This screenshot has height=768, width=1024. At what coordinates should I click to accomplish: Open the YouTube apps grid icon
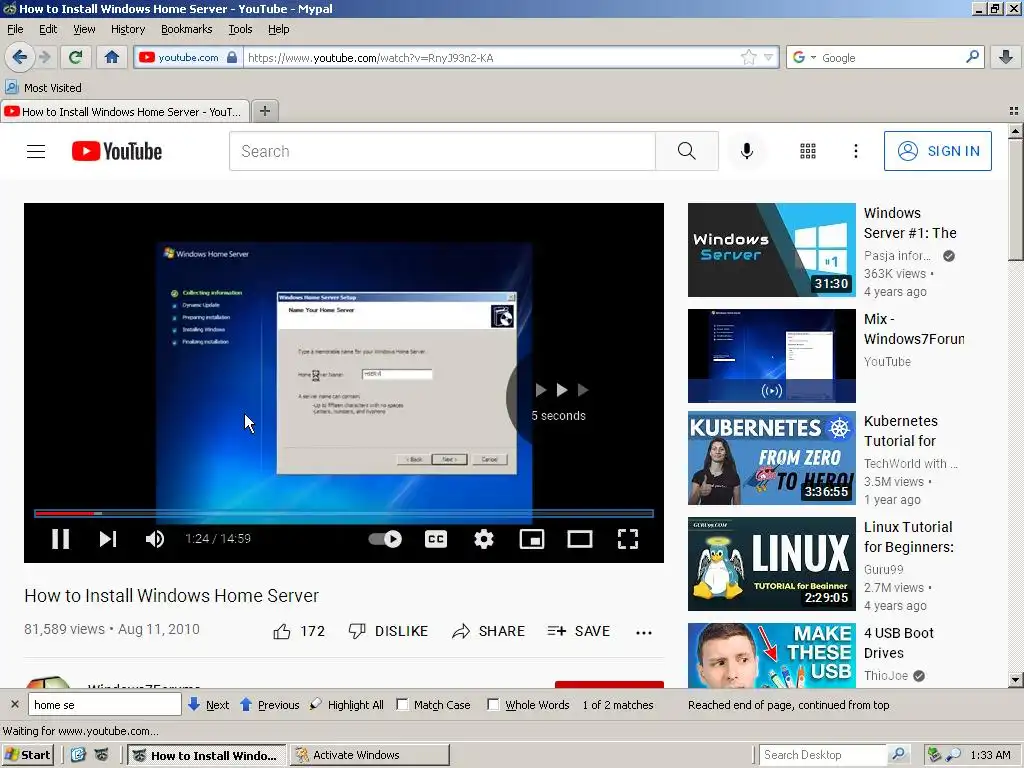808,152
